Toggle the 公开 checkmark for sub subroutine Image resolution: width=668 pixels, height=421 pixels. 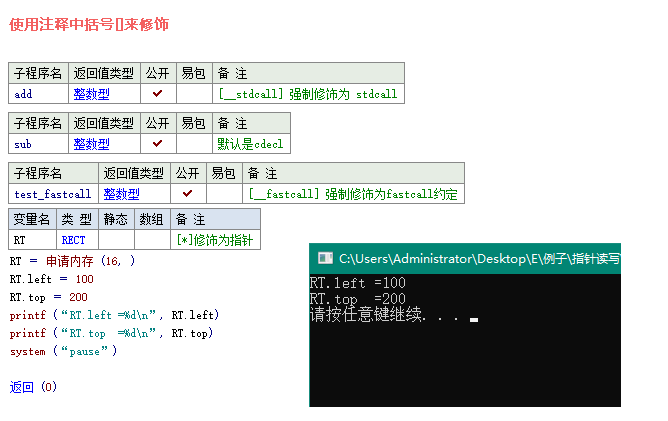[x=158, y=144]
